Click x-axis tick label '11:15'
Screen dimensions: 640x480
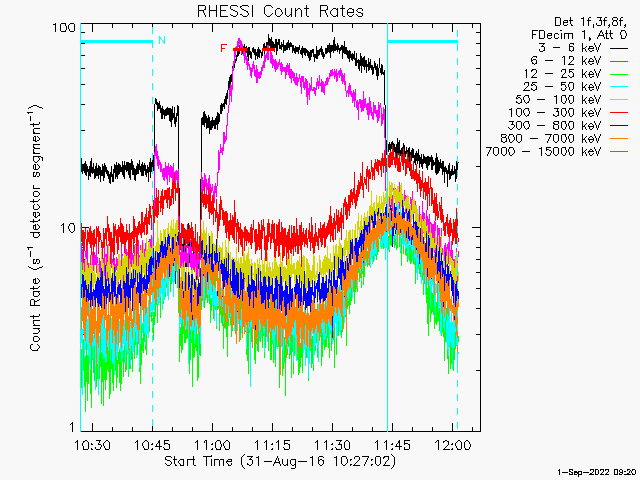[272, 445]
